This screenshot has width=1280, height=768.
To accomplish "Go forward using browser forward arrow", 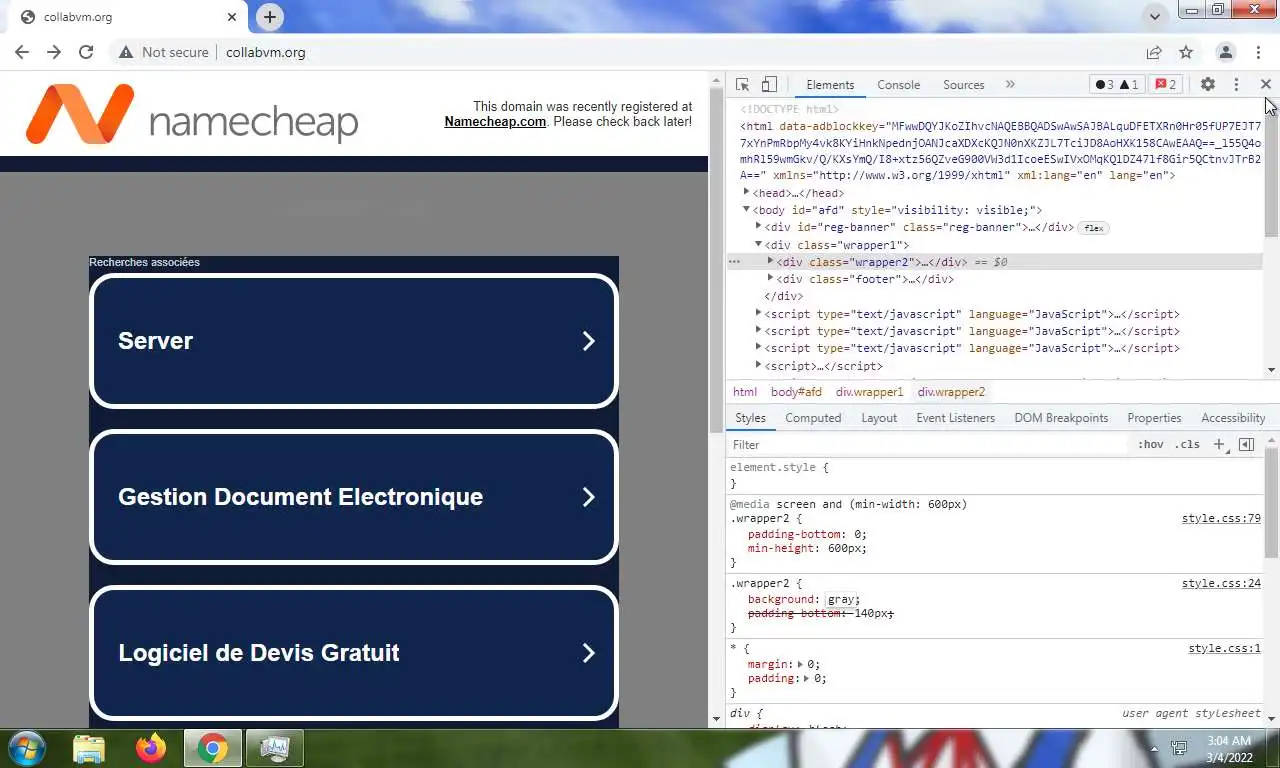I will coord(54,52).
